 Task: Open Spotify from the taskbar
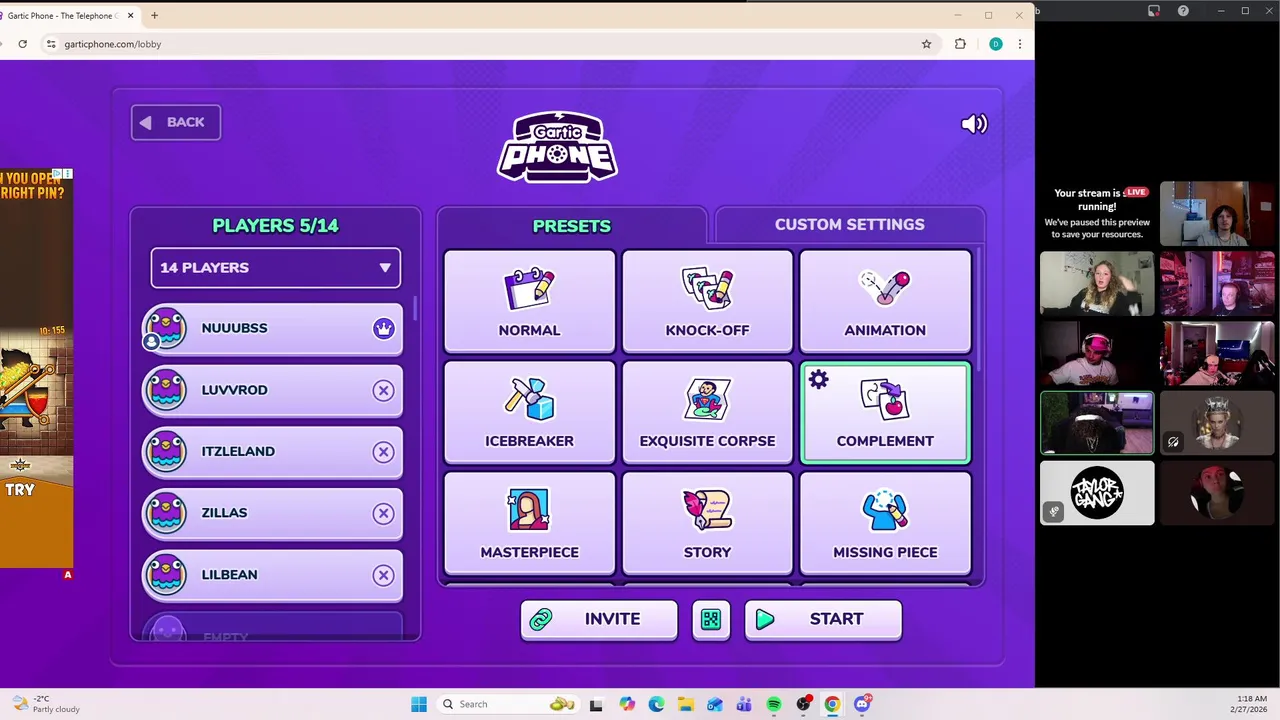[x=774, y=704]
